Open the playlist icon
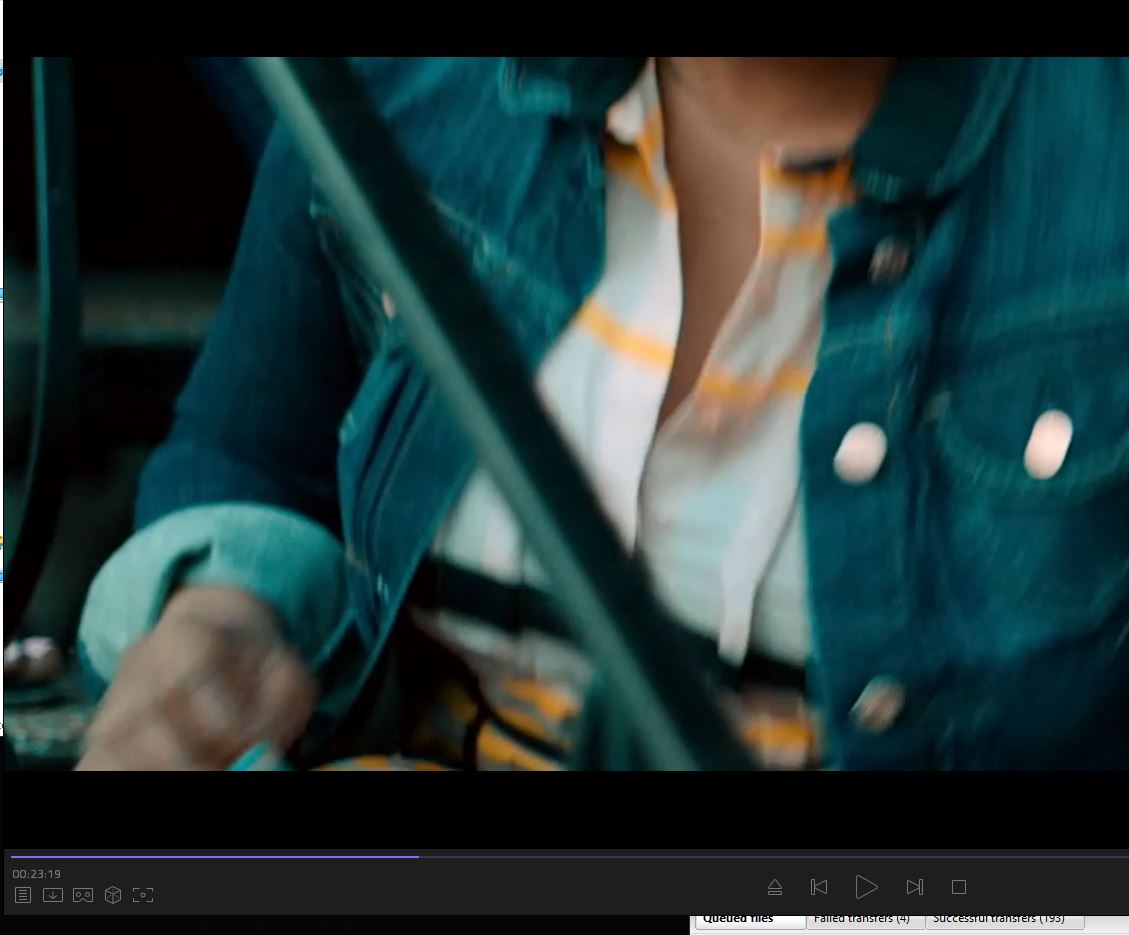Image resolution: width=1129 pixels, height=935 pixels. 23,895
